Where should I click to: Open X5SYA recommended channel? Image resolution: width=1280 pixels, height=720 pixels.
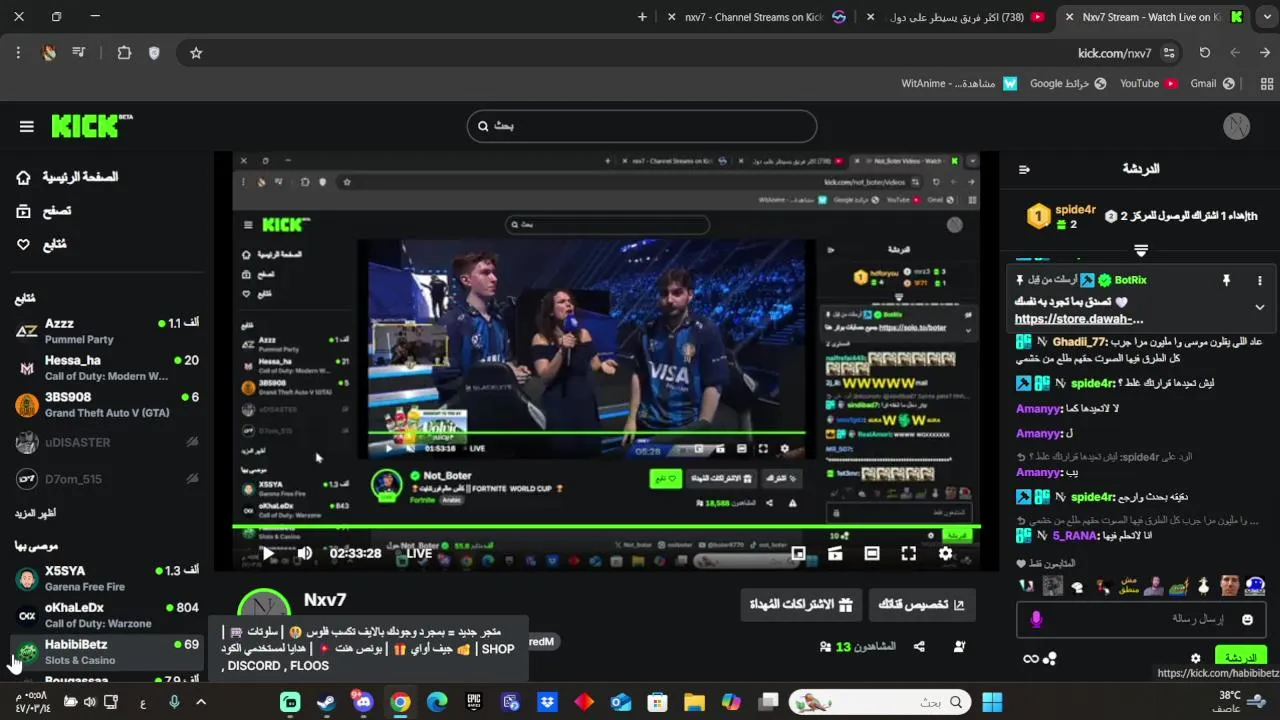106,578
